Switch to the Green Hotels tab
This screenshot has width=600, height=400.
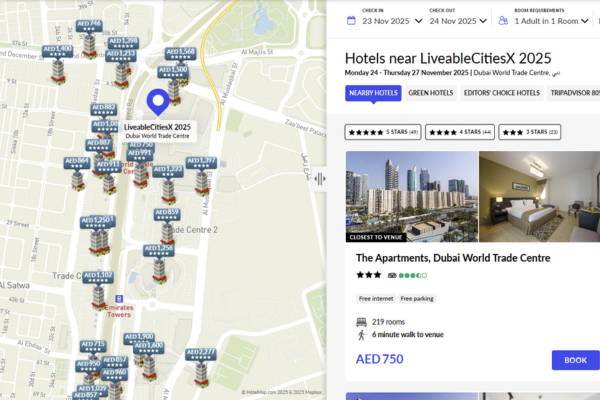coord(431,93)
